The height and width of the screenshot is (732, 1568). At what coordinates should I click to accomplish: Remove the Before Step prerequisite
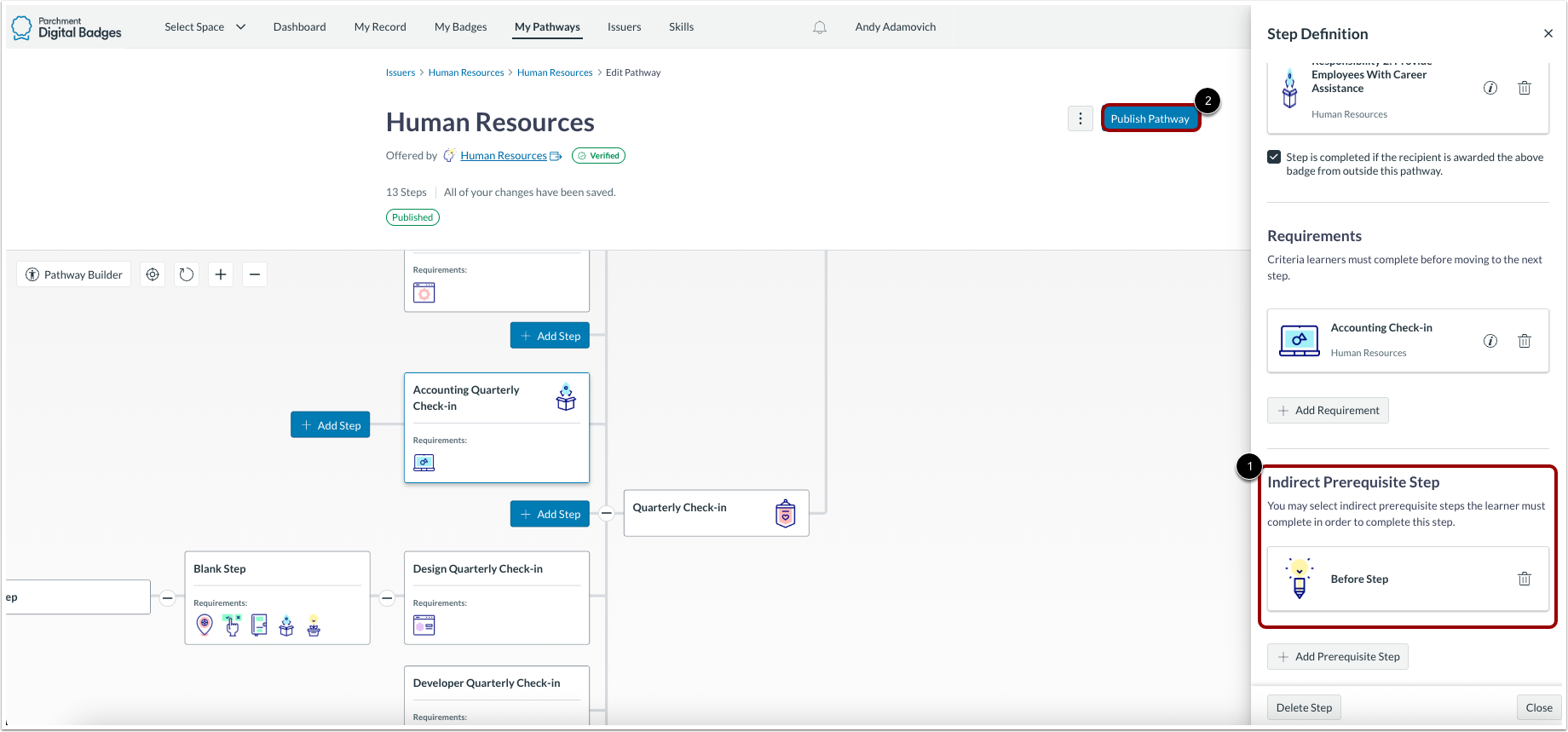coord(1525,579)
